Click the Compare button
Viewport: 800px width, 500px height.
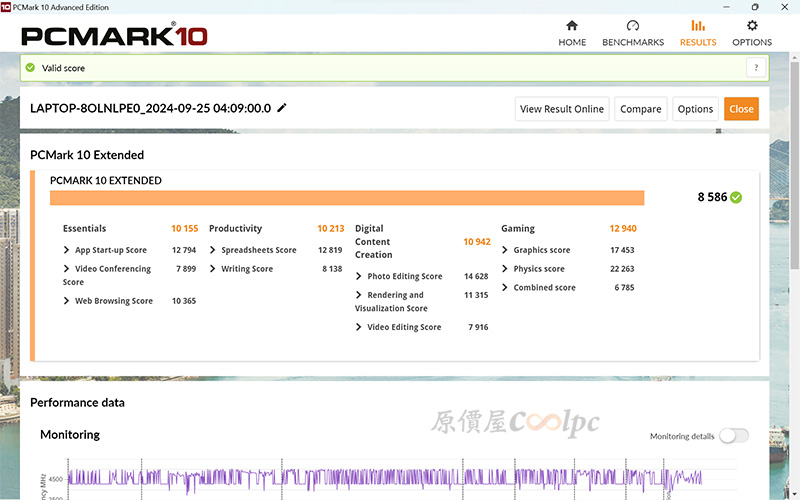point(640,109)
